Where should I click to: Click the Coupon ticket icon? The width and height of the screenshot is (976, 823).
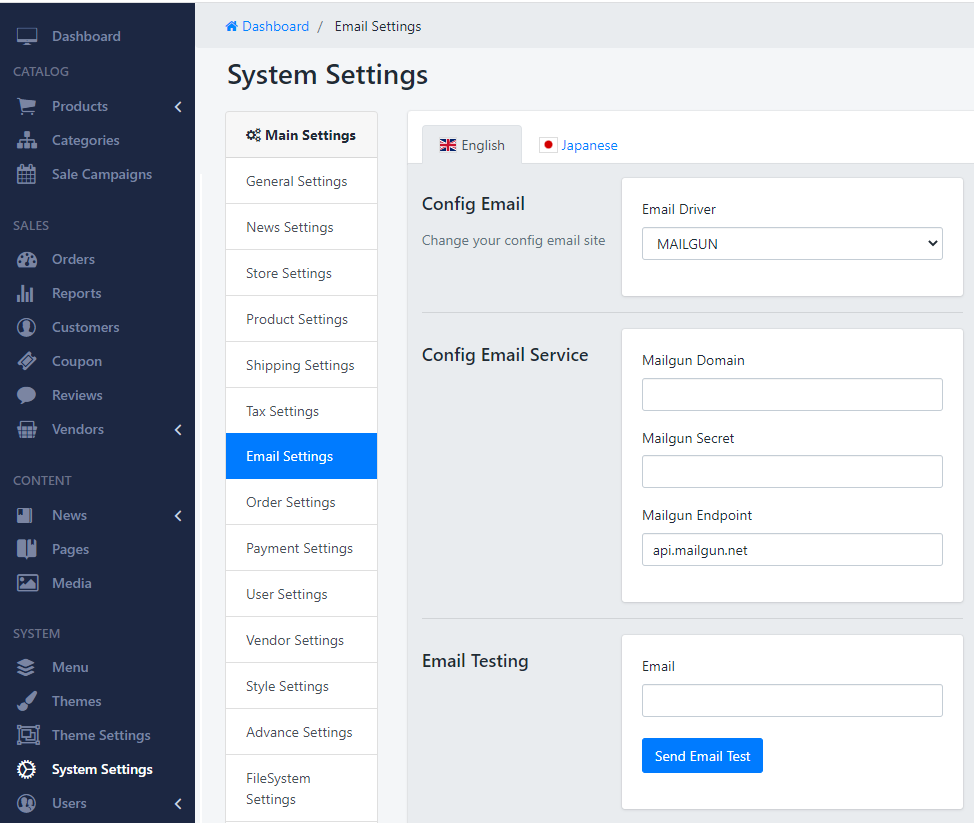pos(27,361)
